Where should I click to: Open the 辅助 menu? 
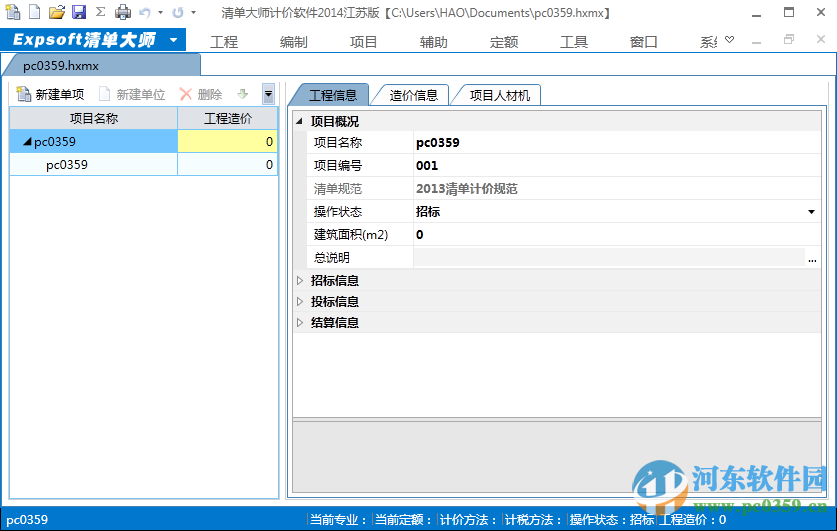click(433, 42)
